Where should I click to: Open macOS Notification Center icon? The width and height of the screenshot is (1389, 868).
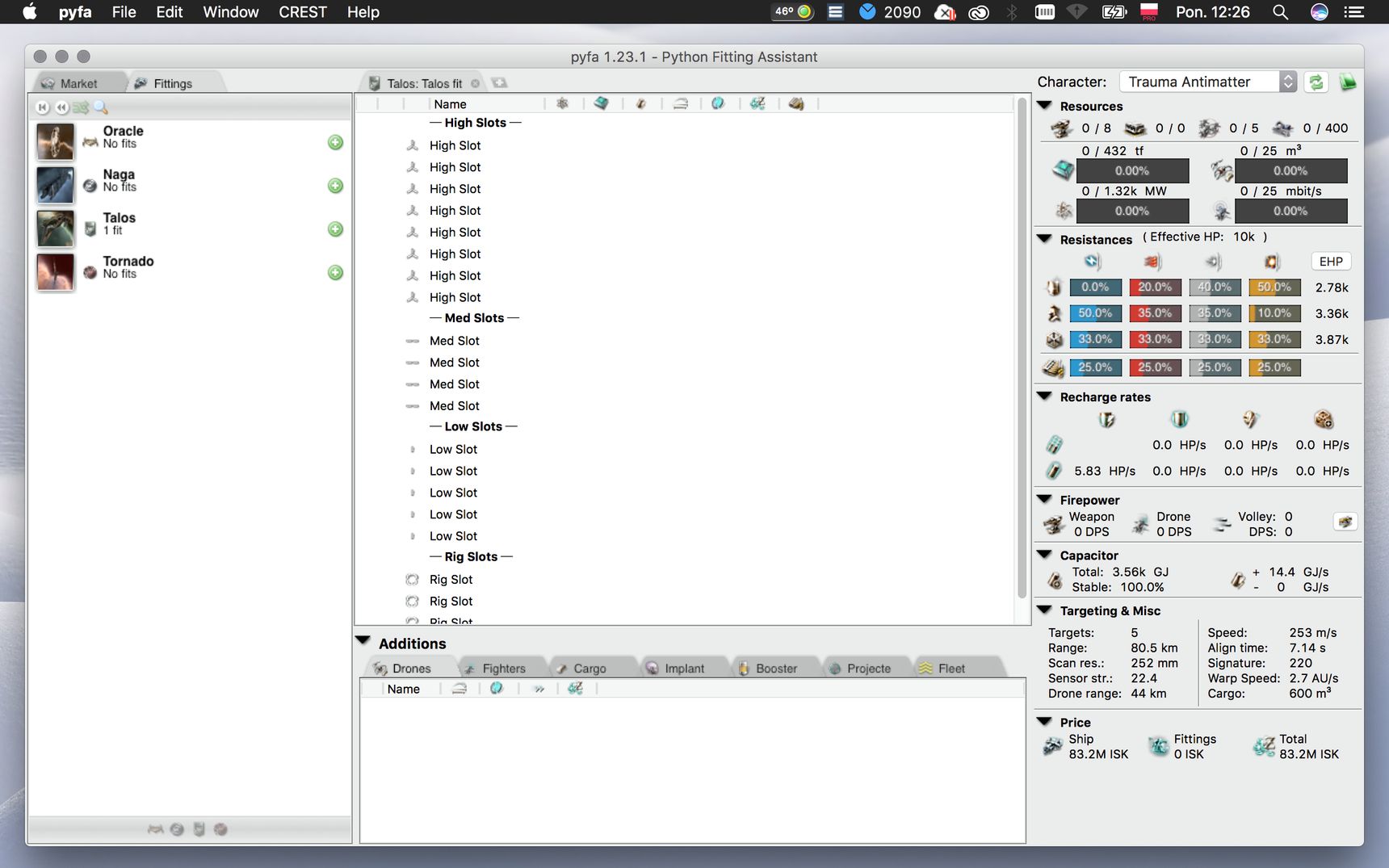click(1354, 12)
